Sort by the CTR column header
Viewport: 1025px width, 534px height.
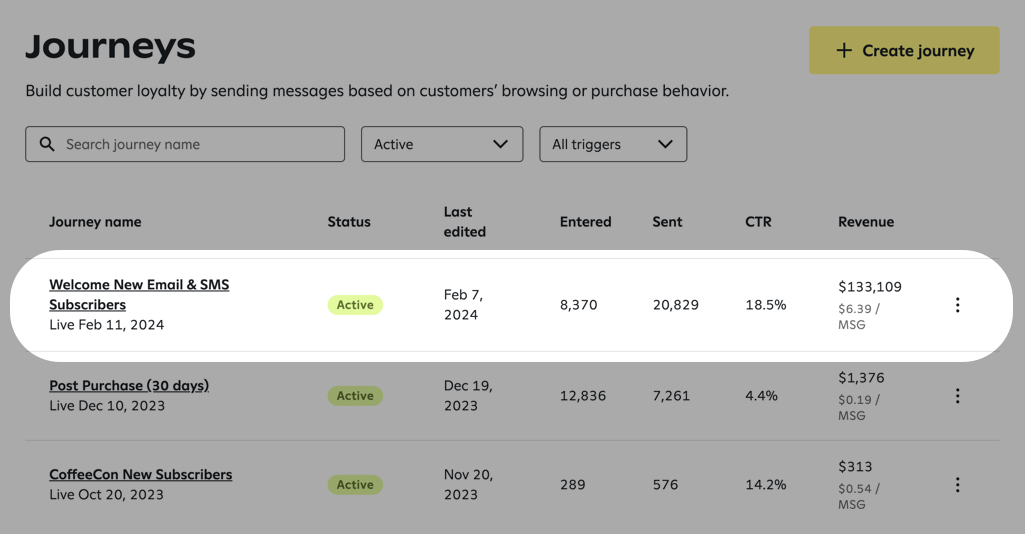click(x=758, y=222)
